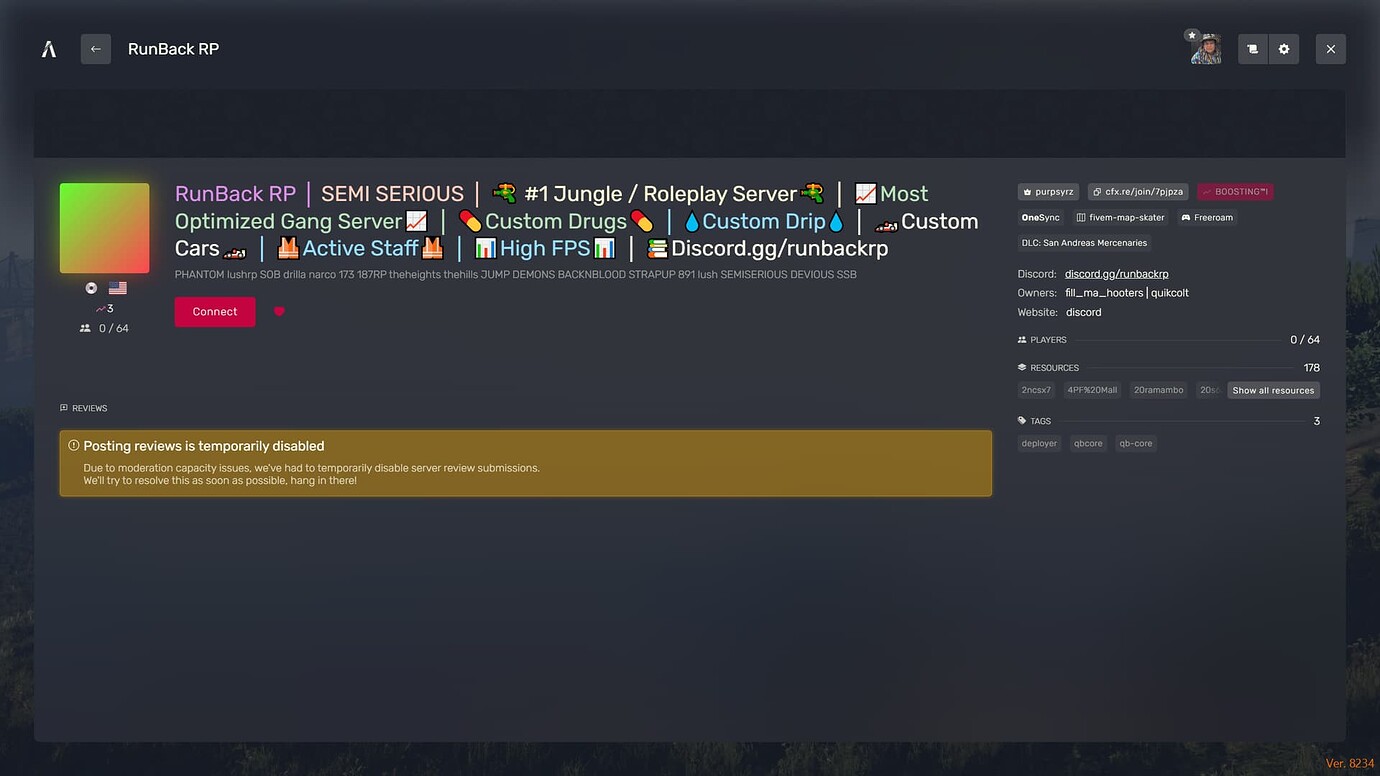Viewport: 1380px width, 776px height.
Task: Click the FiveM logo in the top left
Action: [49, 48]
